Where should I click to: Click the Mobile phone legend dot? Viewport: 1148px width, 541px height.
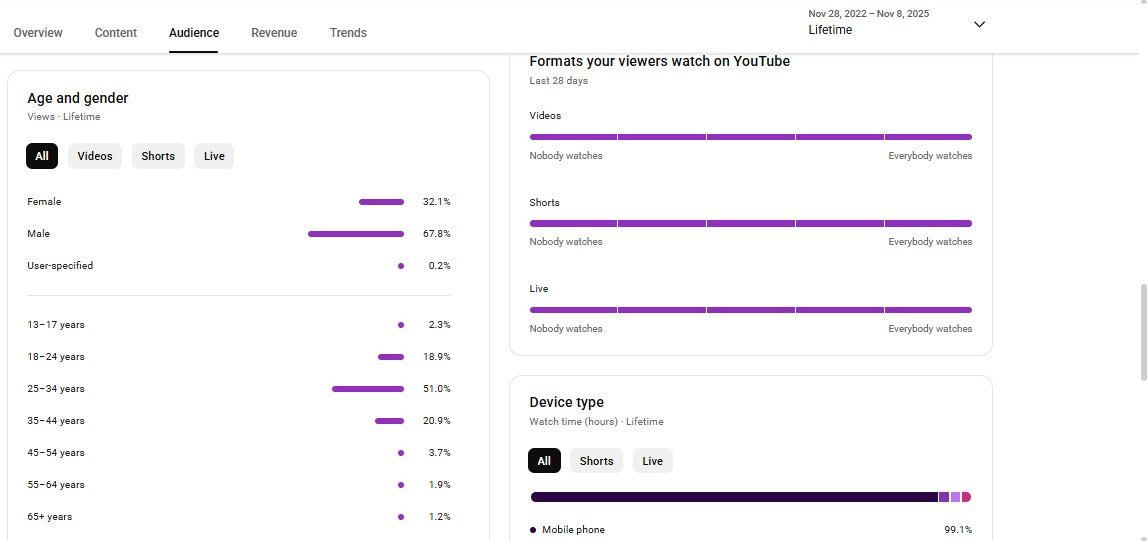click(x=533, y=530)
